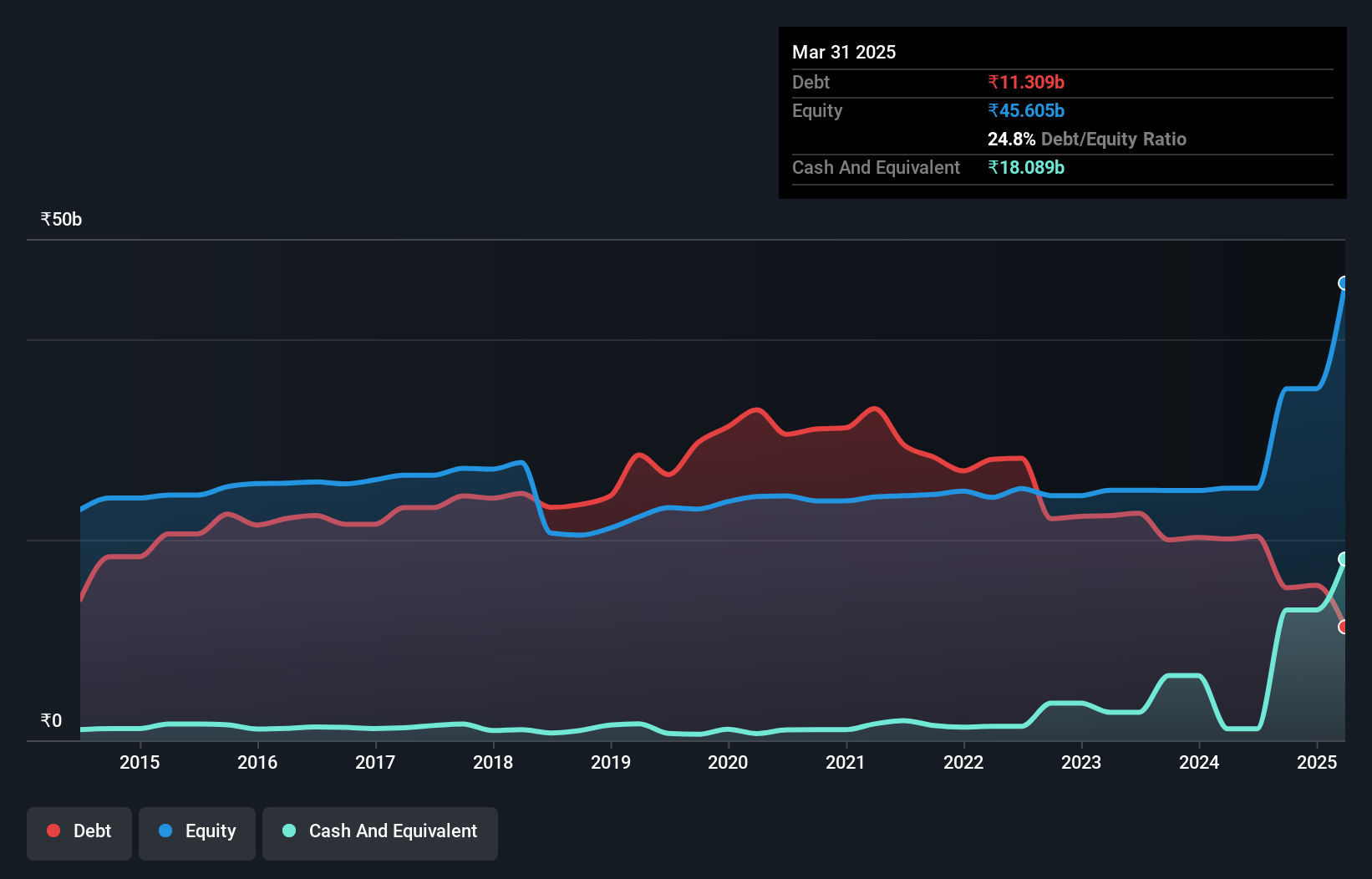Click the Mar 31 2025 tooltip date
This screenshot has width=1372, height=879.
click(x=844, y=52)
